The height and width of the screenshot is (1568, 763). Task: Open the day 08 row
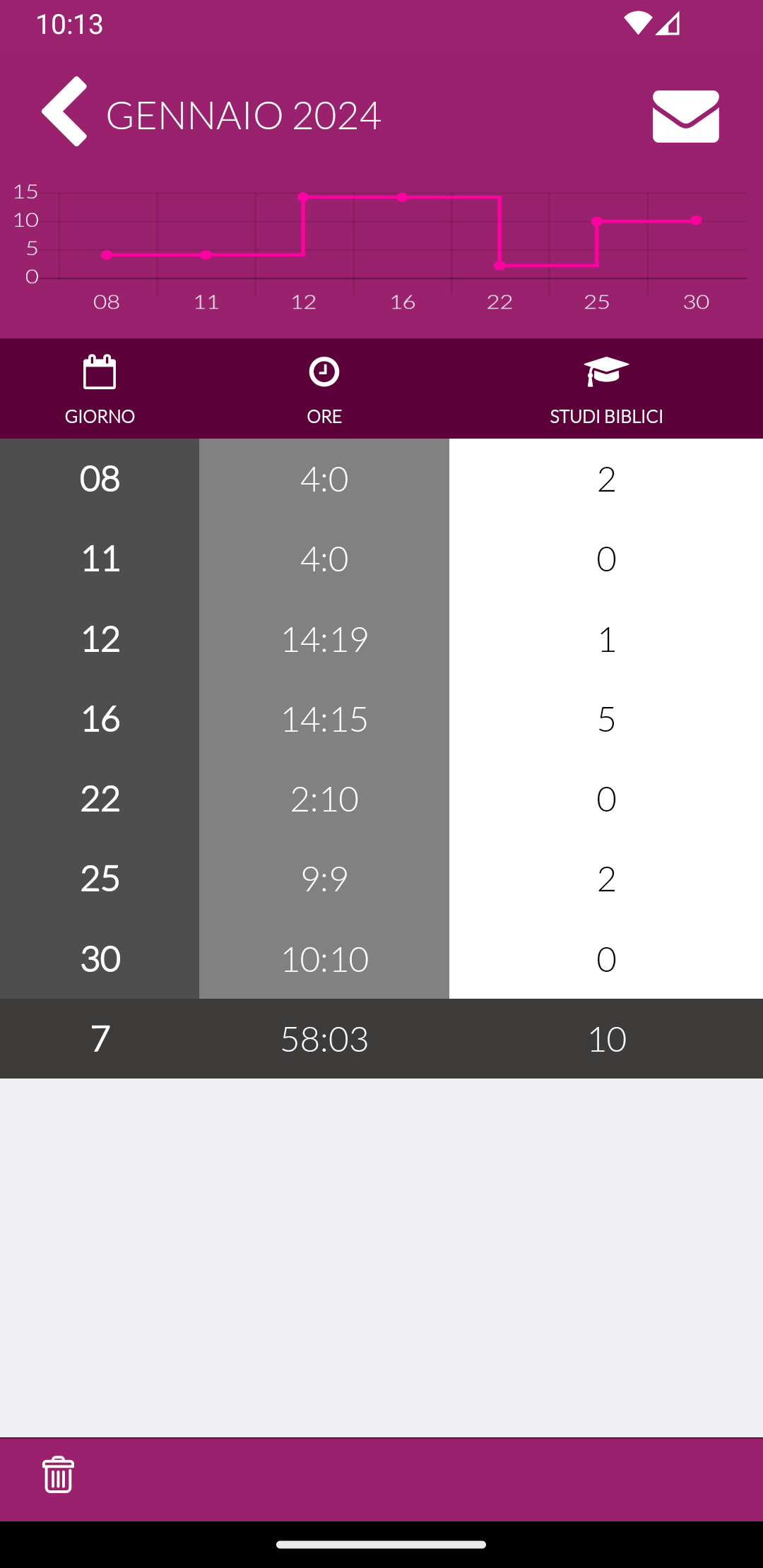(x=381, y=479)
